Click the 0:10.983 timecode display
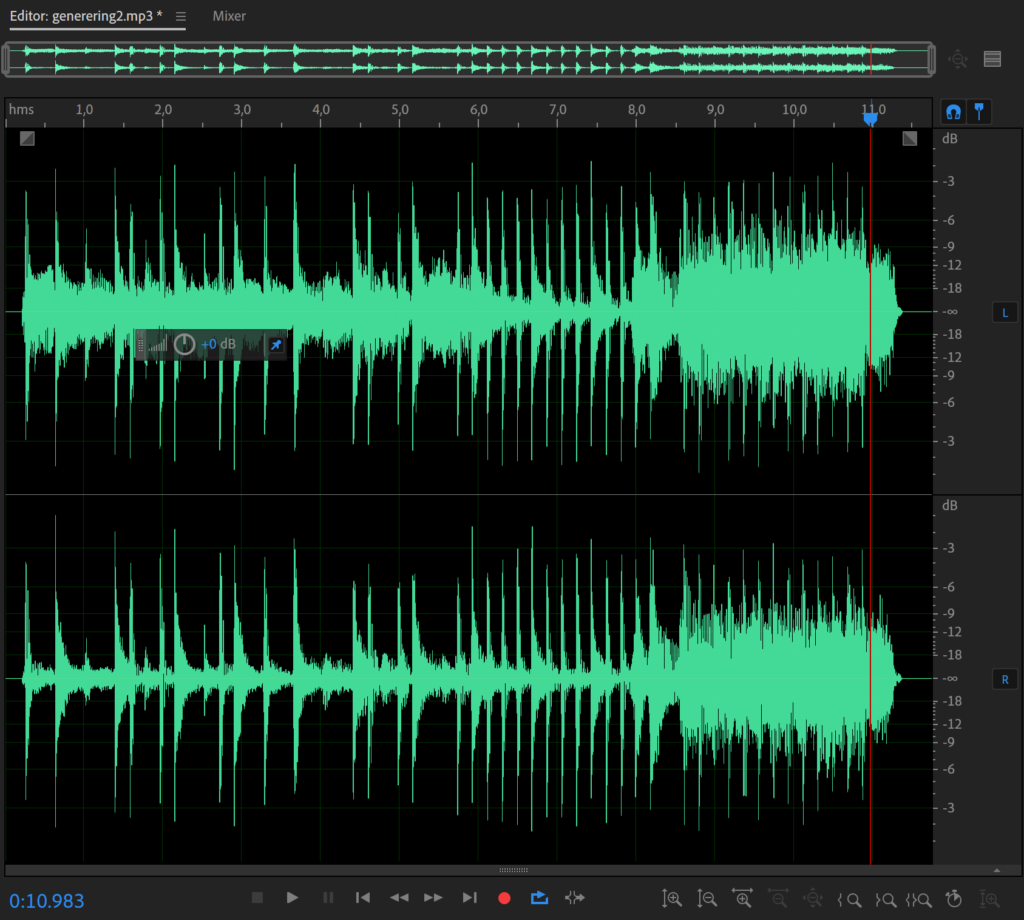This screenshot has height=920, width=1024. [47, 900]
